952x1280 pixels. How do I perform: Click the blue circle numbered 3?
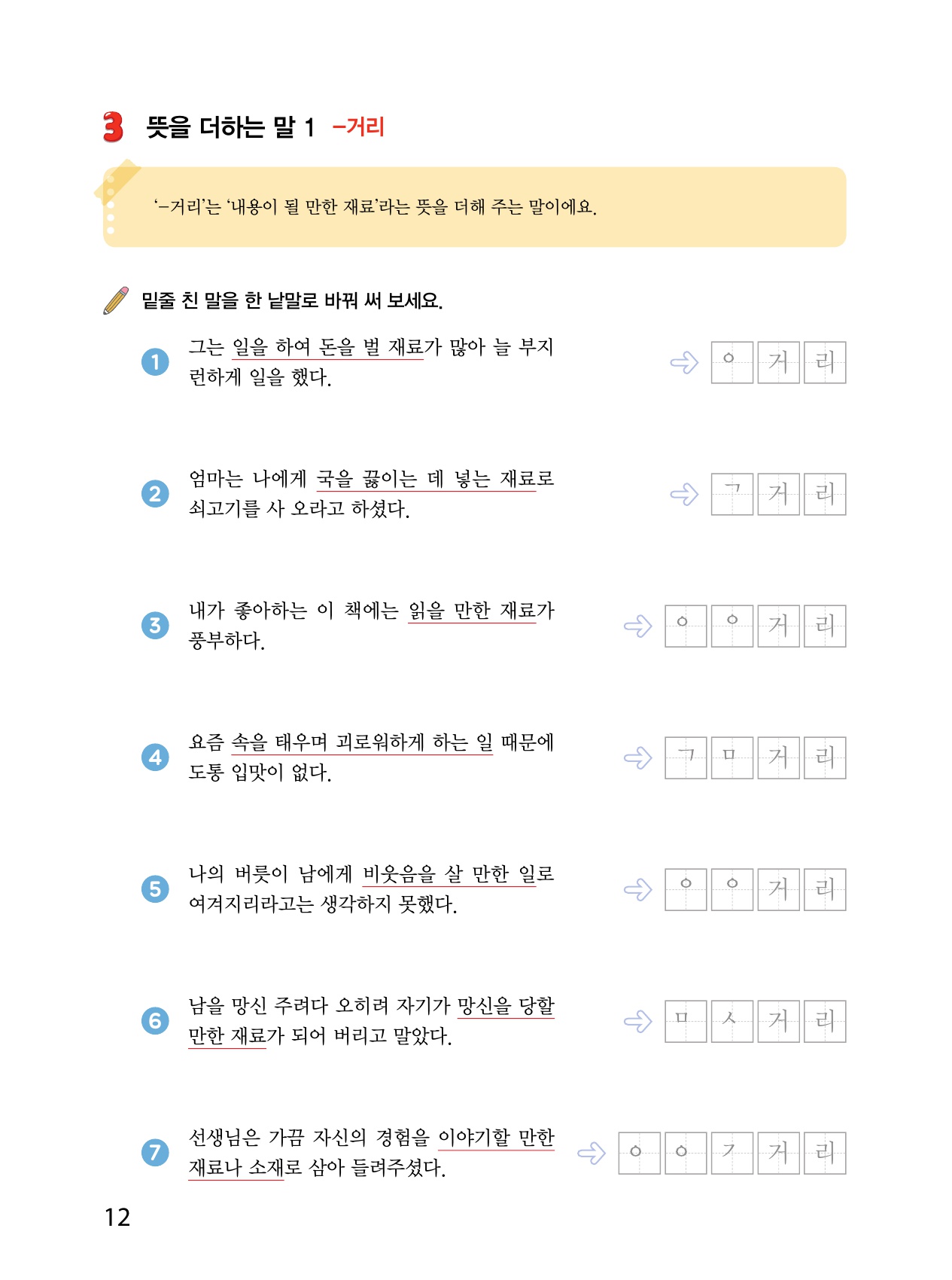tap(155, 625)
